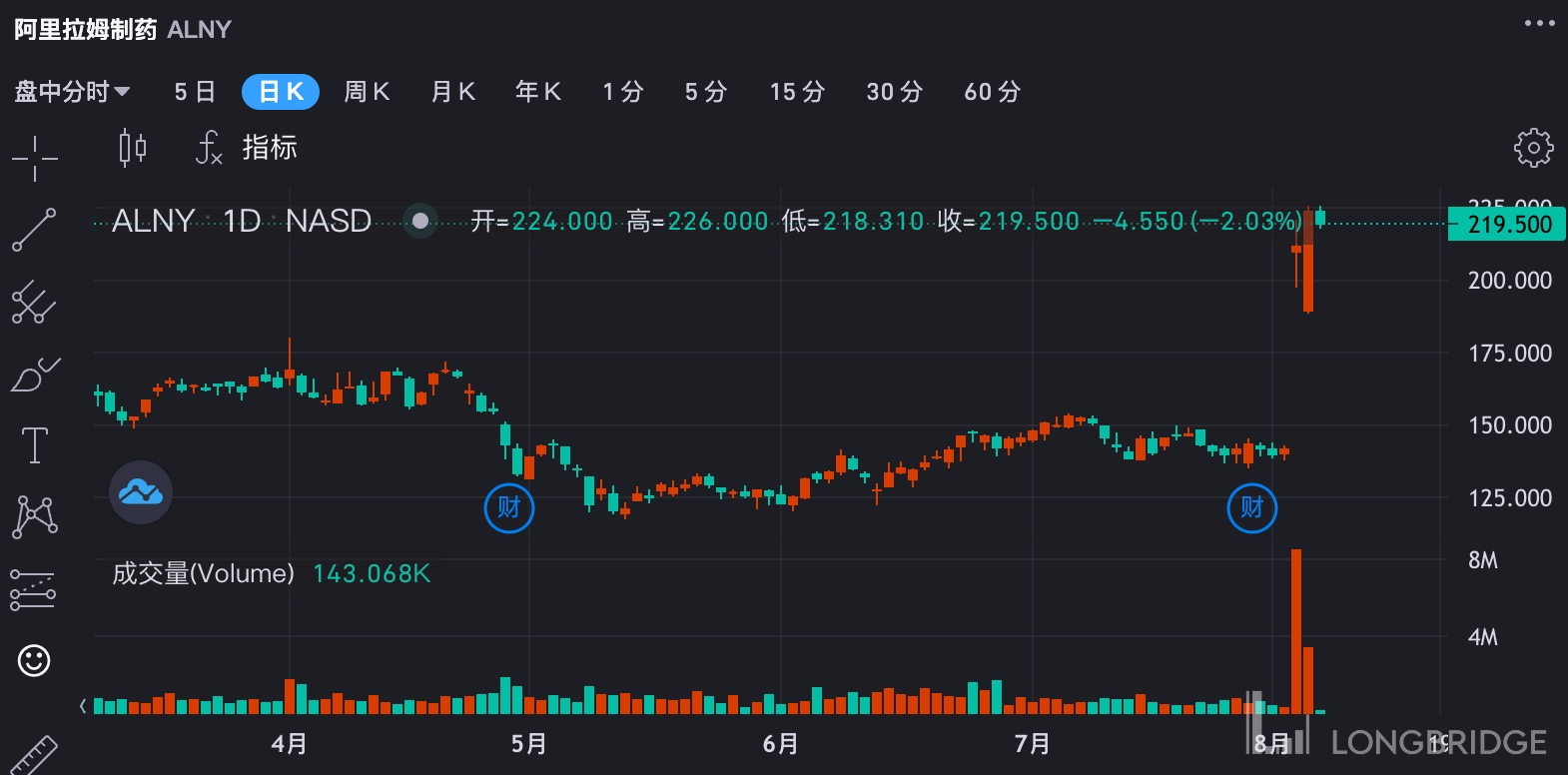Viewport: 1568px width, 775px height.
Task: Click the 阿里拉姆制药 ALNY stock title
Action: click(x=123, y=30)
